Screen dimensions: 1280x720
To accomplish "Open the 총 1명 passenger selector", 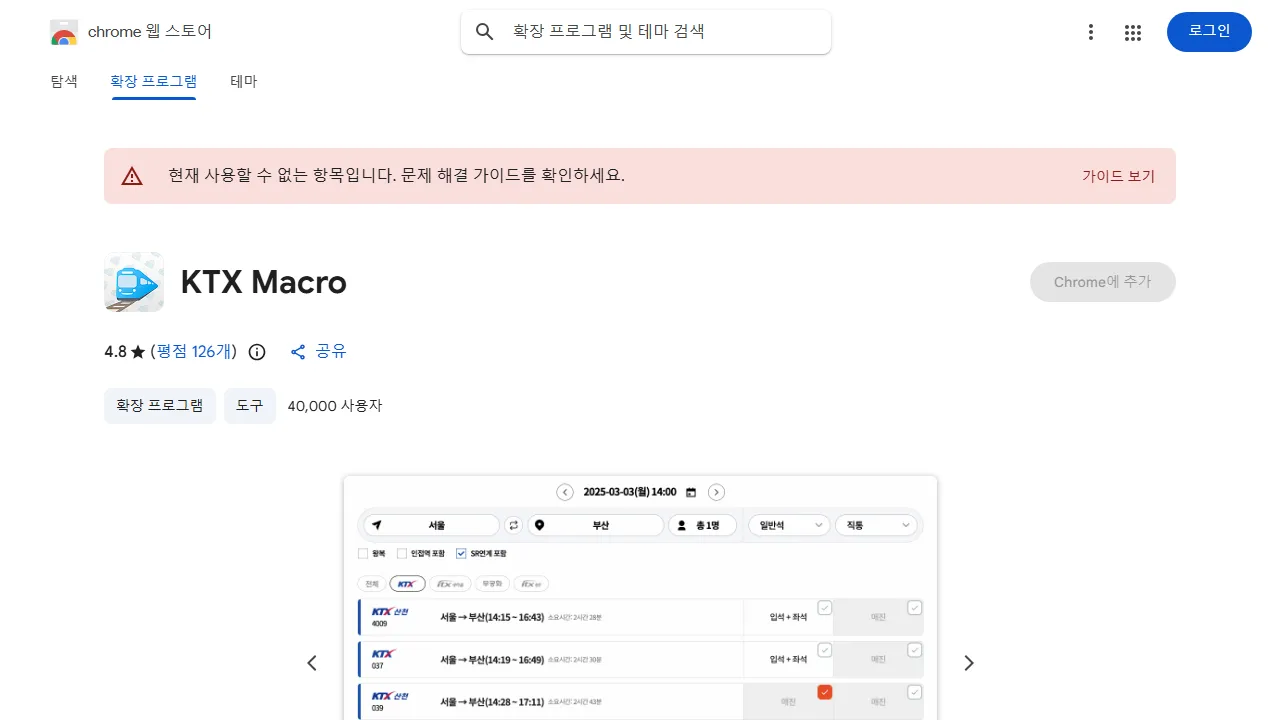I will coord(702,524).
